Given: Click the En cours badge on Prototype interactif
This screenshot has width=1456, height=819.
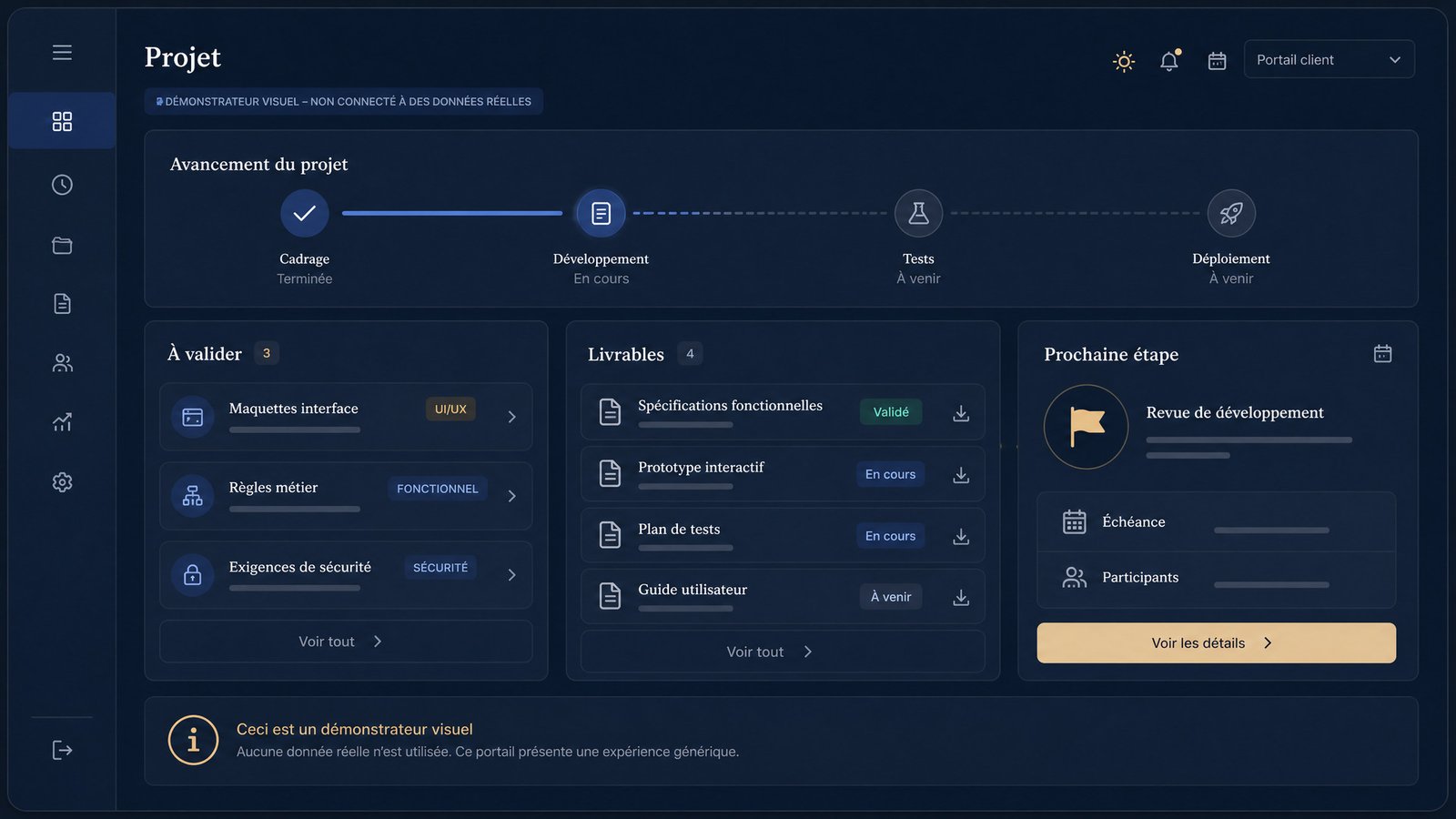Looking at the screenshot, I should [890, 474].
